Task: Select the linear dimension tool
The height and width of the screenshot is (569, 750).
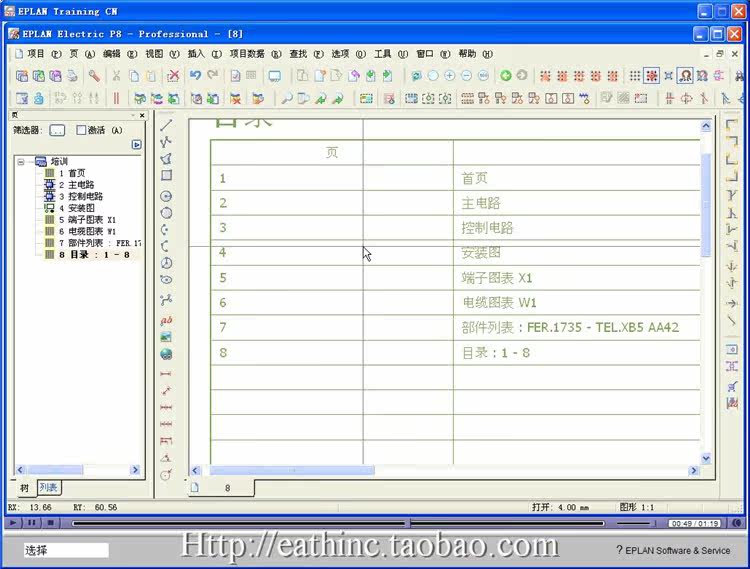Action: [166, 373]
